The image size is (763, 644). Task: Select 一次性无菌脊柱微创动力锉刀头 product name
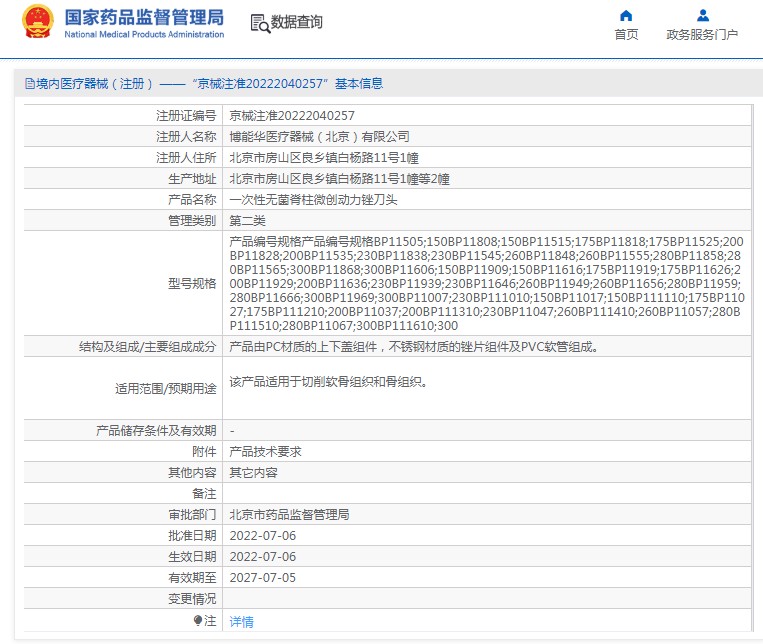click(313, 200)
